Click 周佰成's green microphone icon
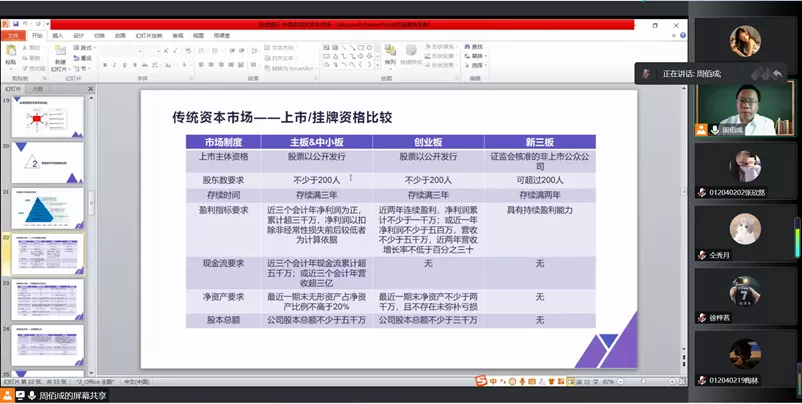 [703, 129]
